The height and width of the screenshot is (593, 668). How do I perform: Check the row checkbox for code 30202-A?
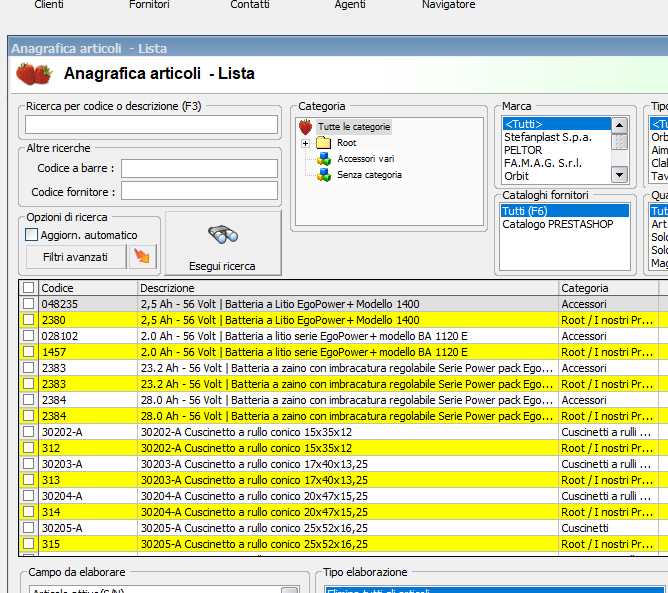coord(29,432)
